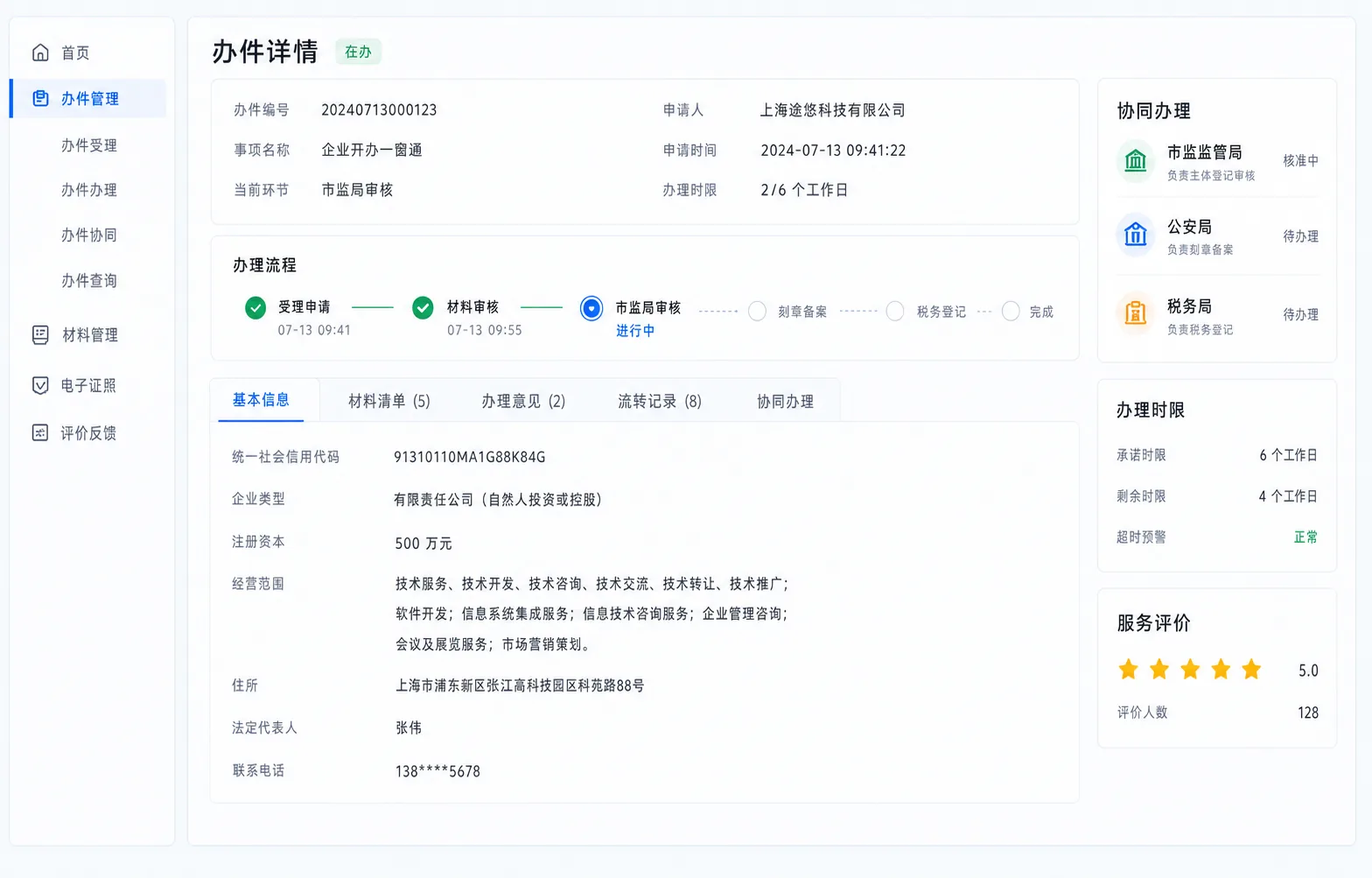Screen dimensions: 1372x878
Task: Click the 核准中 status for 市监监管局
Action: [x=1300, y=160]
